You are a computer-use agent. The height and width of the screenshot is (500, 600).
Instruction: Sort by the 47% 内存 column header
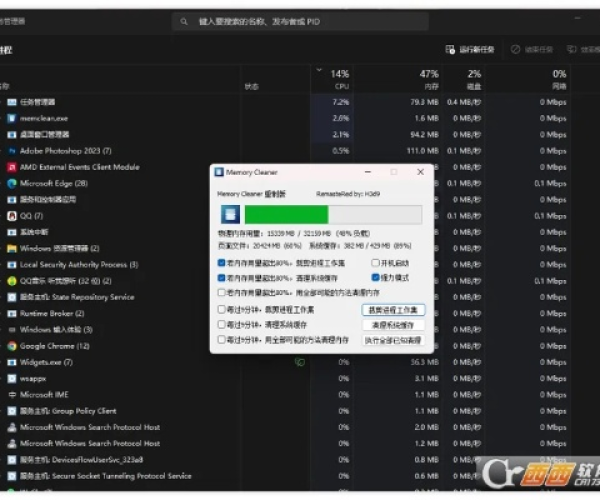398,79
